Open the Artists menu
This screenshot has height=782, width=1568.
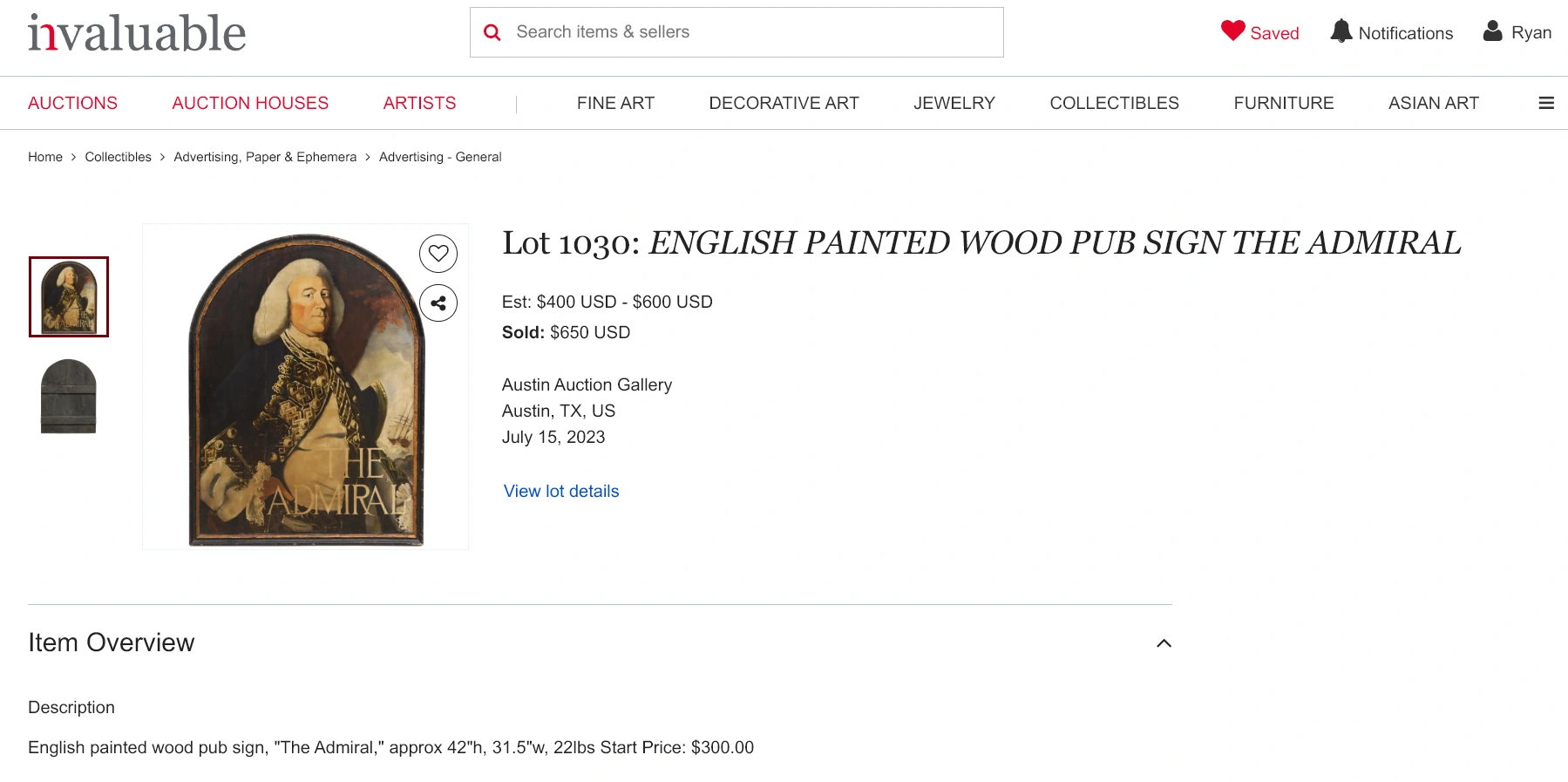[419, 103]
